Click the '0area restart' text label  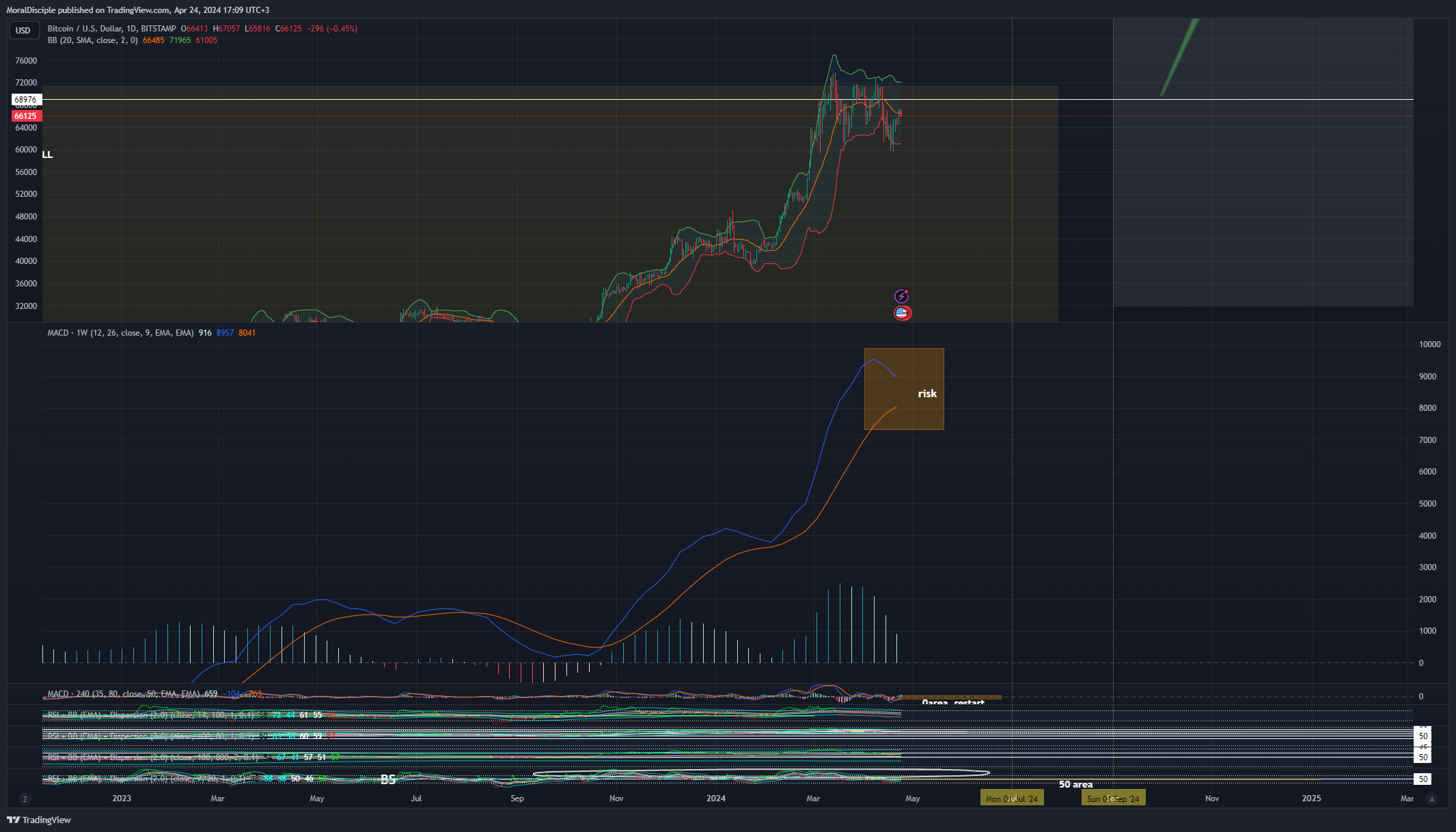tap(953, 702)
